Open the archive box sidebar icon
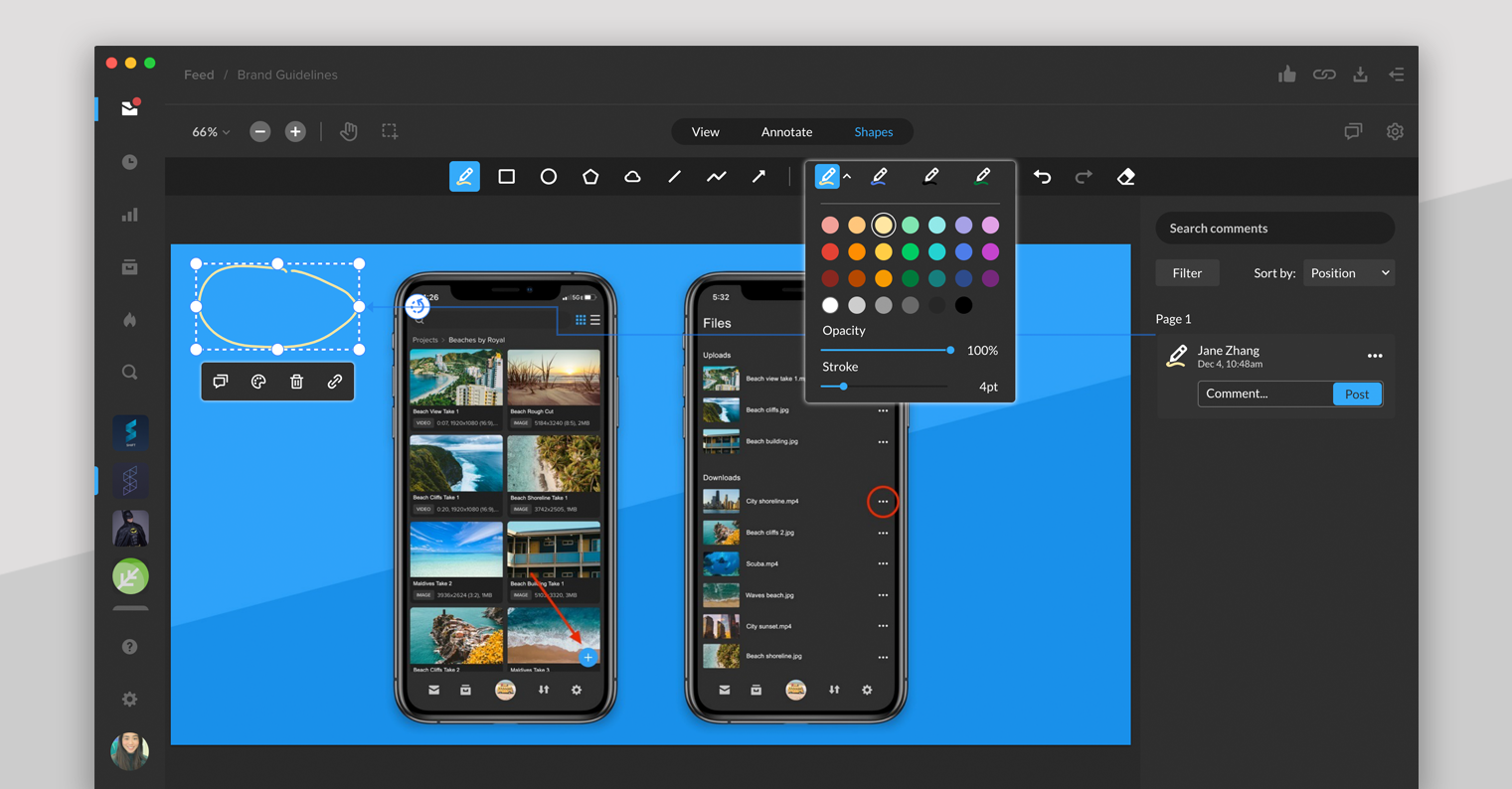 click(x=130, y=267)
